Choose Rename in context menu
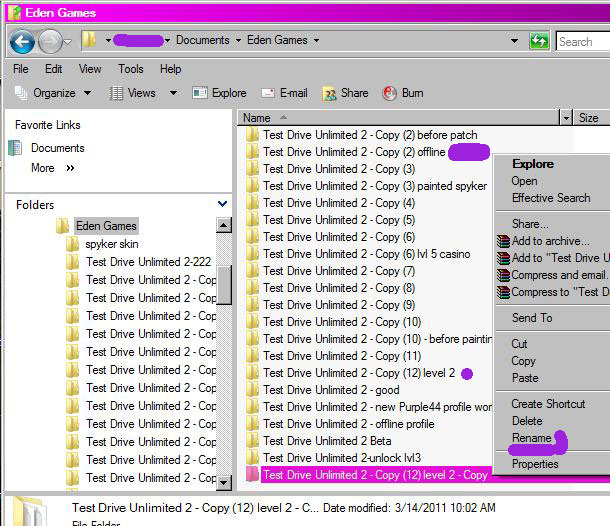 (531, 438)
